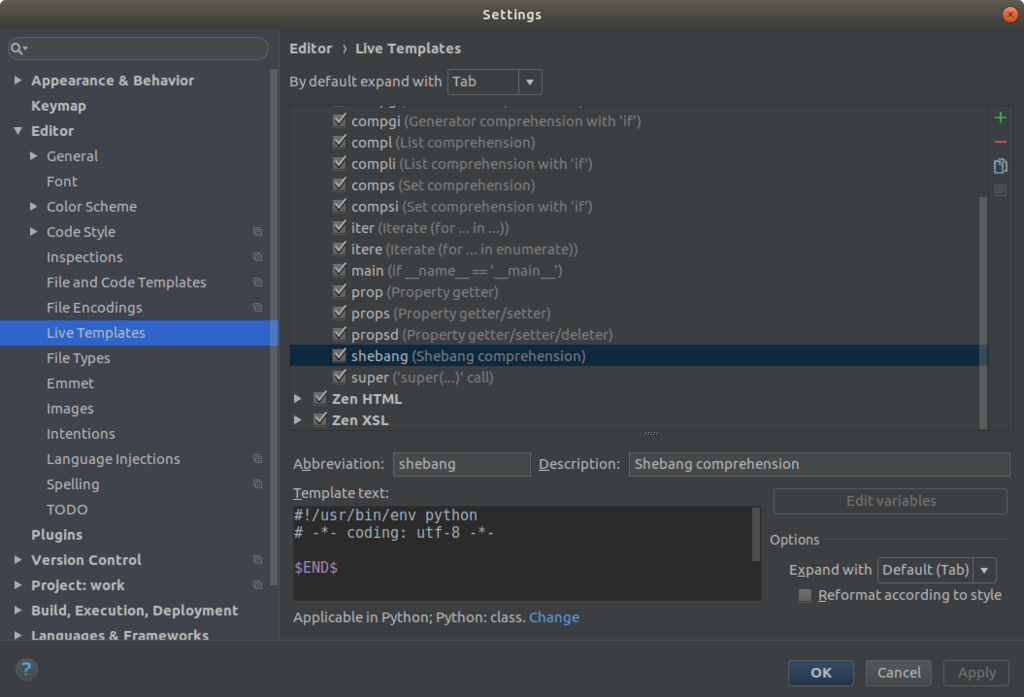Click the template list vertical scrollbar
This screenshot has width=1024, height=697.
click(x=983, y=312)
